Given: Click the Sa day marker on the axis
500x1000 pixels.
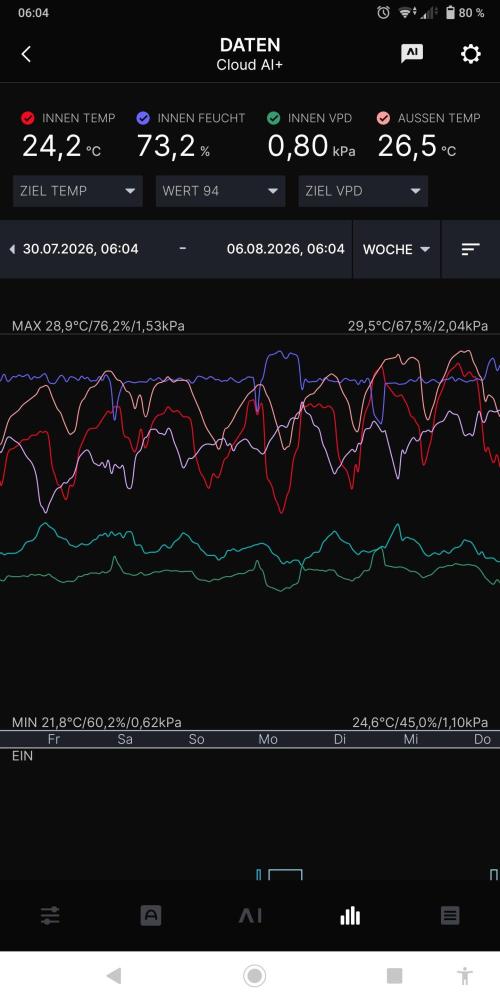Looking at the screenshot, I should (125, 739).
